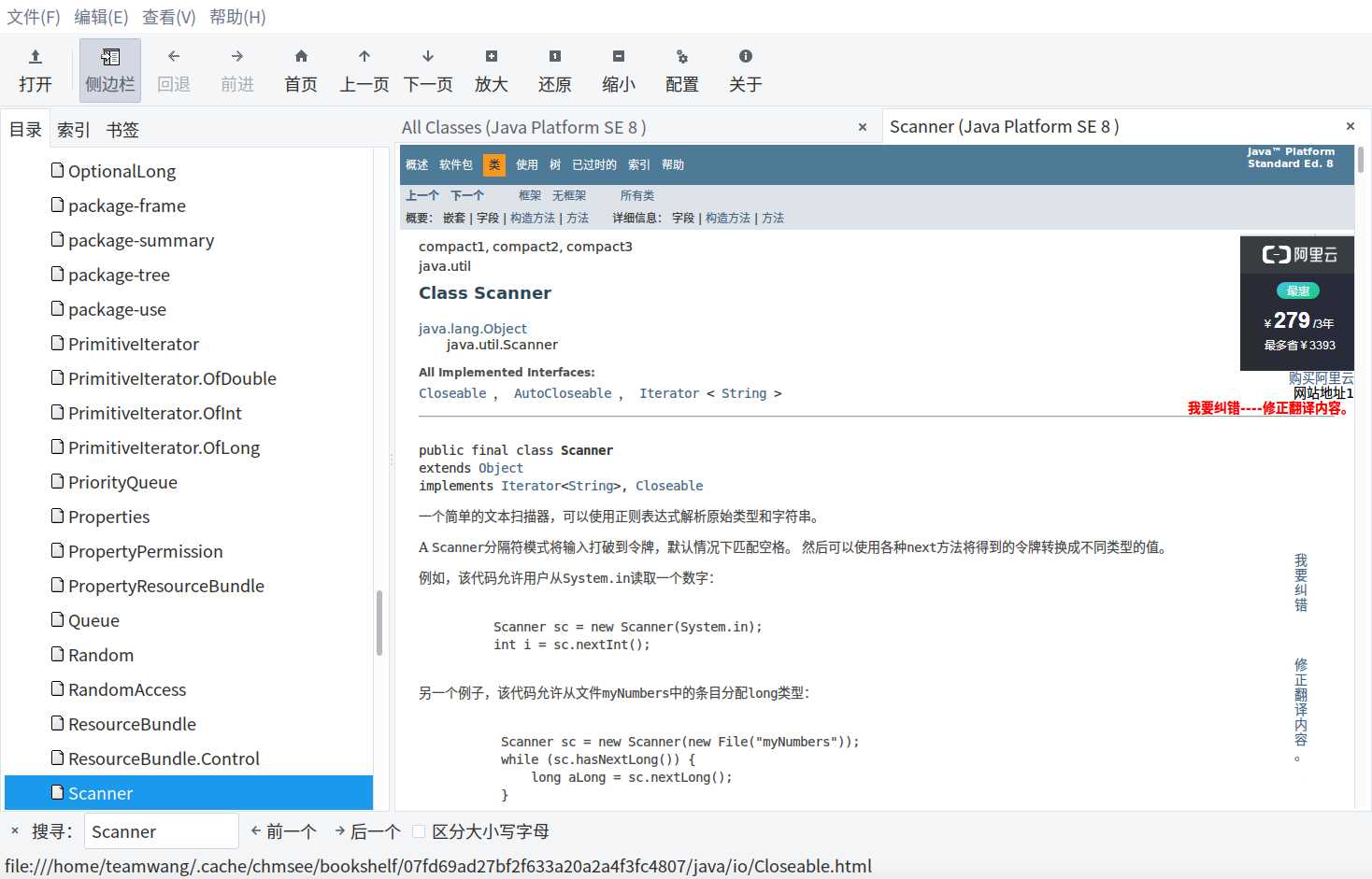Click the 所有类 link
Image resolution: width=1372 pixels, height=879 pixels.
(x=637, y=195)
